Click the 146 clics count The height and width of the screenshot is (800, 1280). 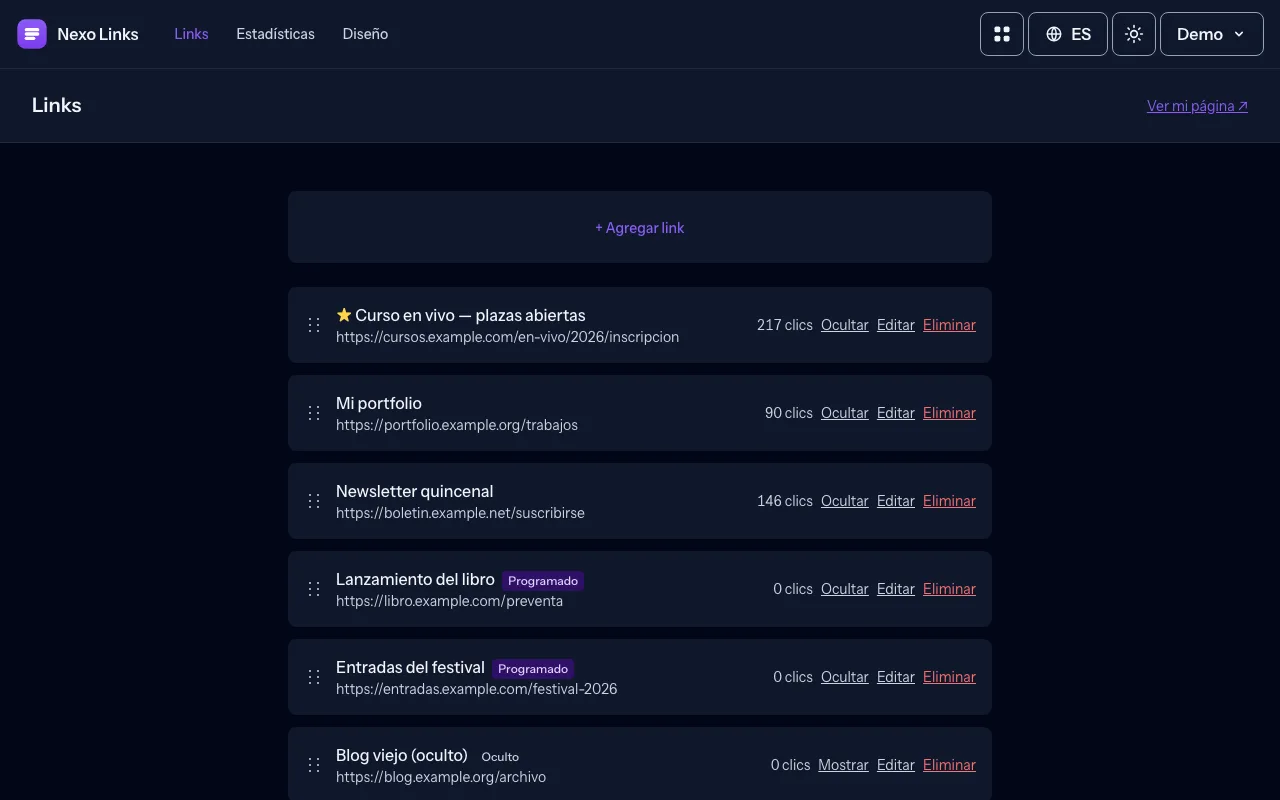coord(785,501)
